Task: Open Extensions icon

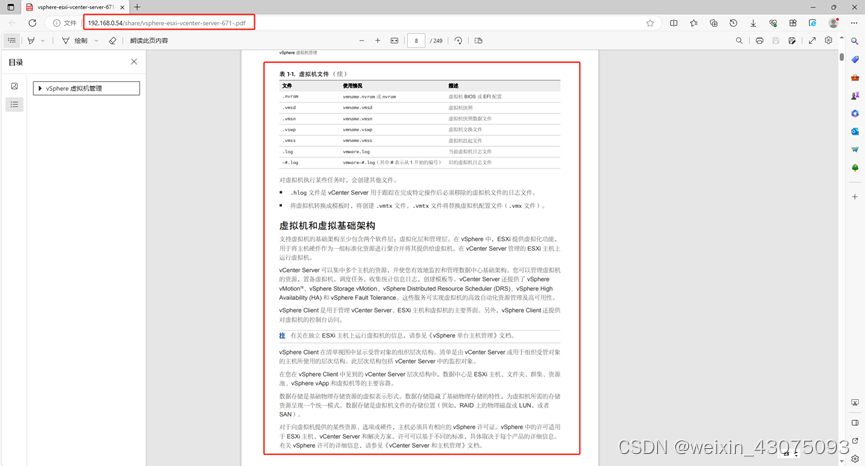Action: click(x=793, y=23)
